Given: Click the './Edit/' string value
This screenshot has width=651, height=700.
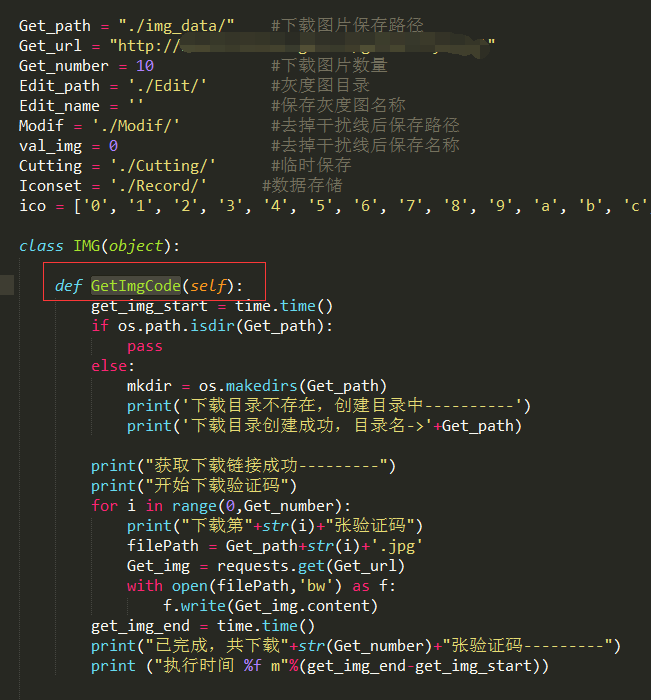Looking at the screenshot, I should pyautogui.click(x=167, y=86).
